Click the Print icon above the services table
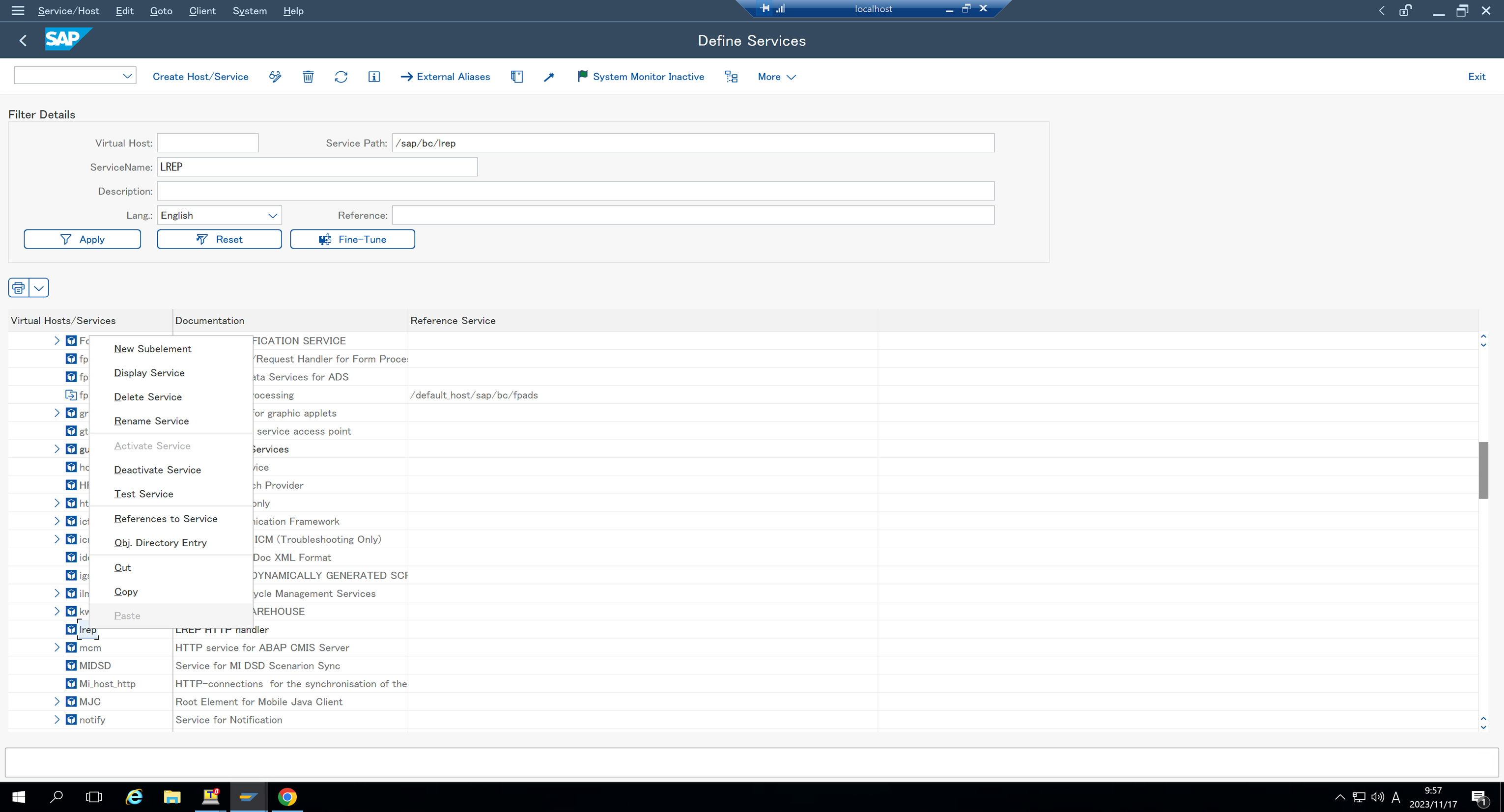This screenshot has height=812, width=1504. (18, 287)
